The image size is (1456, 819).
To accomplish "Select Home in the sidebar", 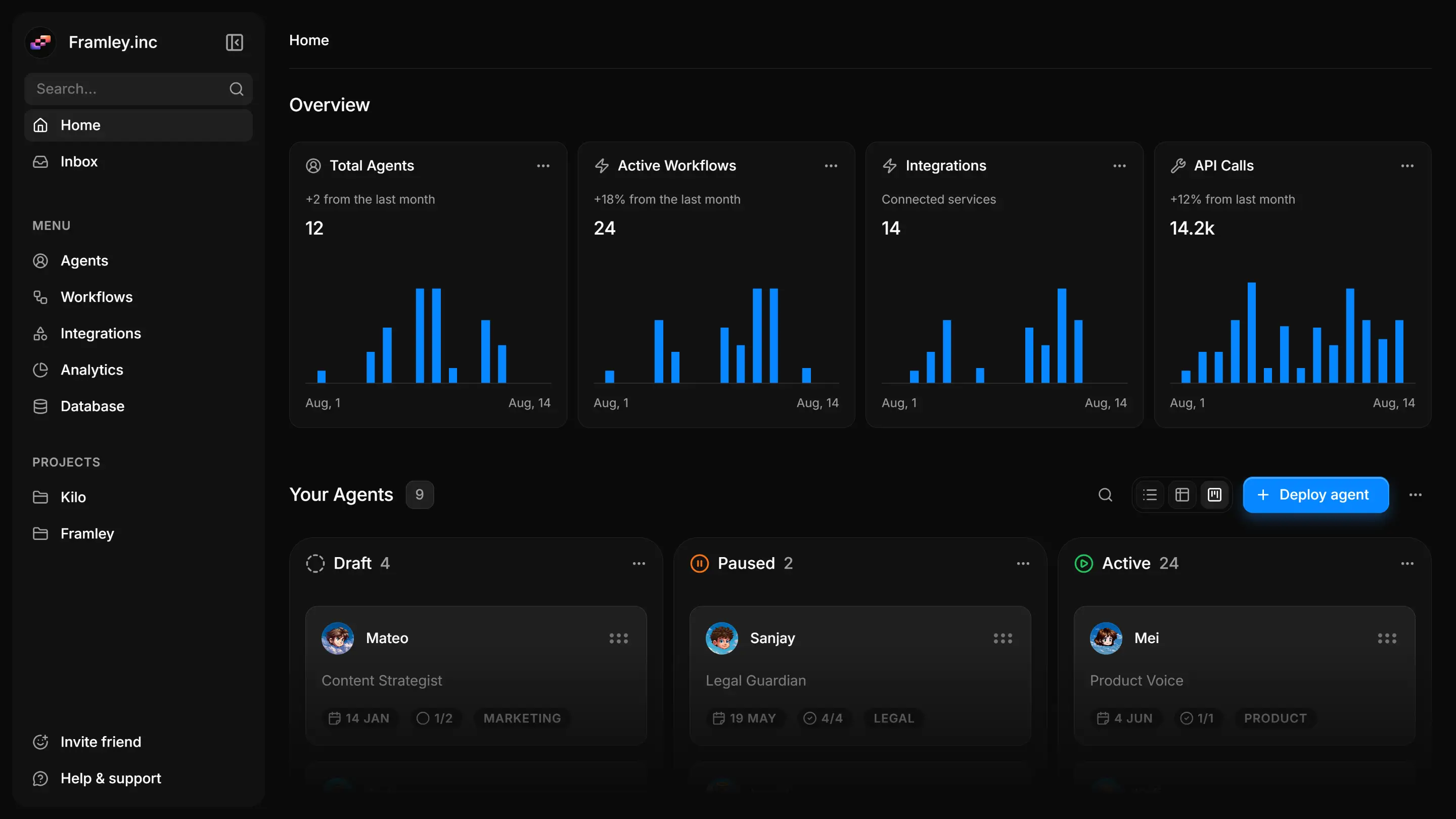I will 81,125.
